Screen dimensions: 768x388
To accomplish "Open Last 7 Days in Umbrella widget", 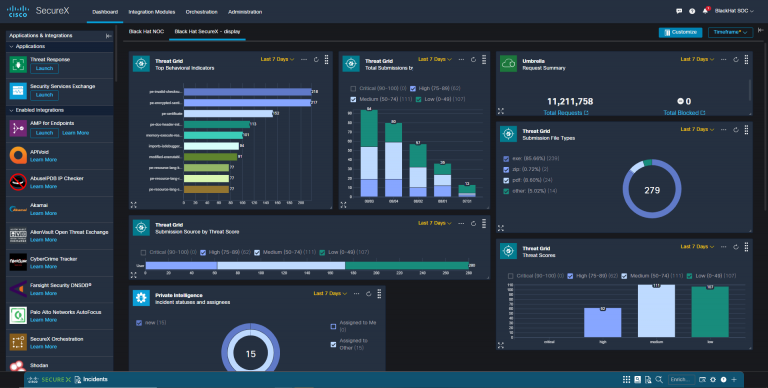I will pyautogui.click(x=697, y=59).
